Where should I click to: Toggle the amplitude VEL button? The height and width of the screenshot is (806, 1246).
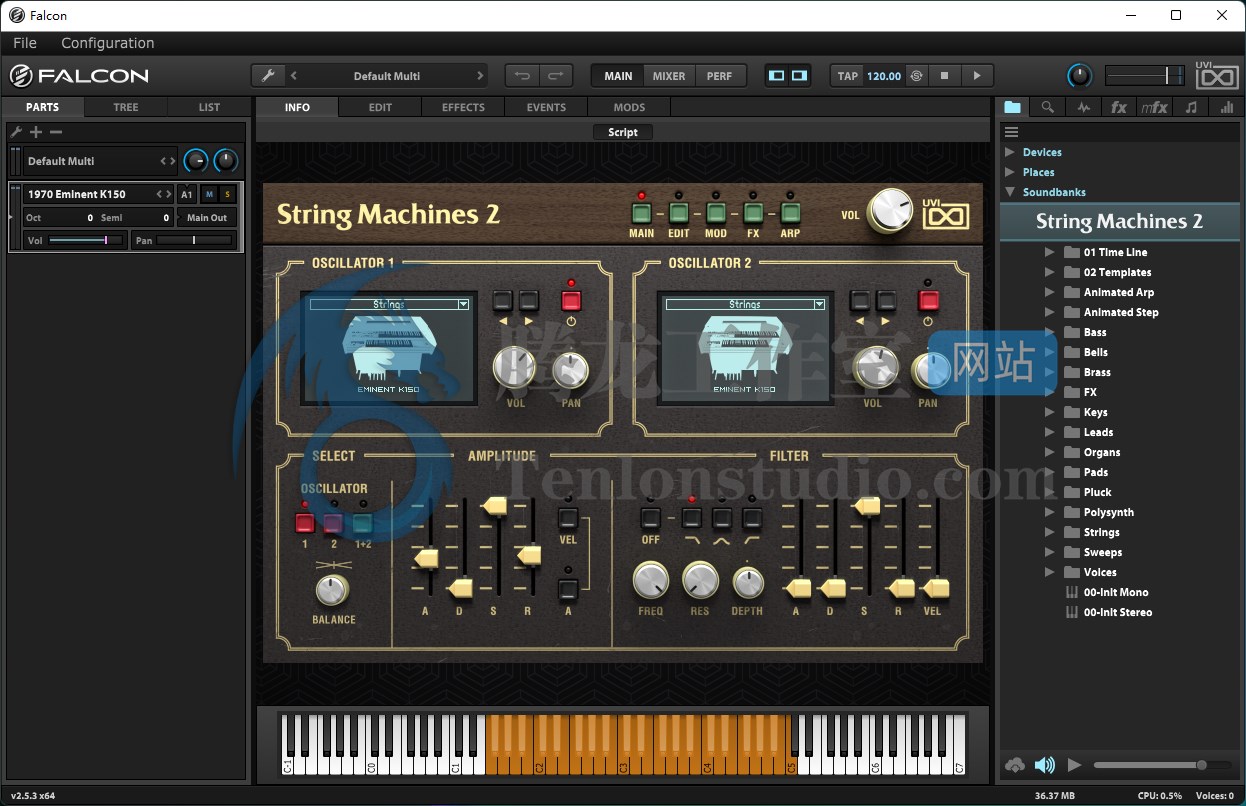568,518
